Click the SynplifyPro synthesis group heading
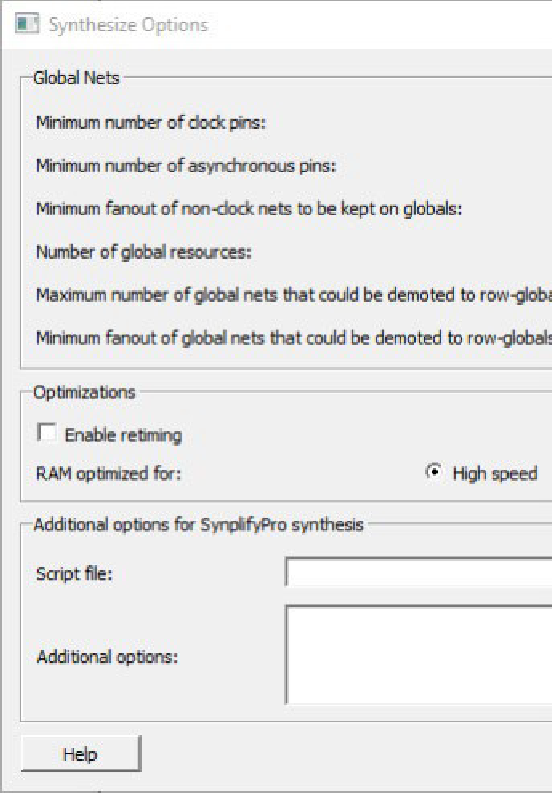552x793 pixels. click(198, 525)
